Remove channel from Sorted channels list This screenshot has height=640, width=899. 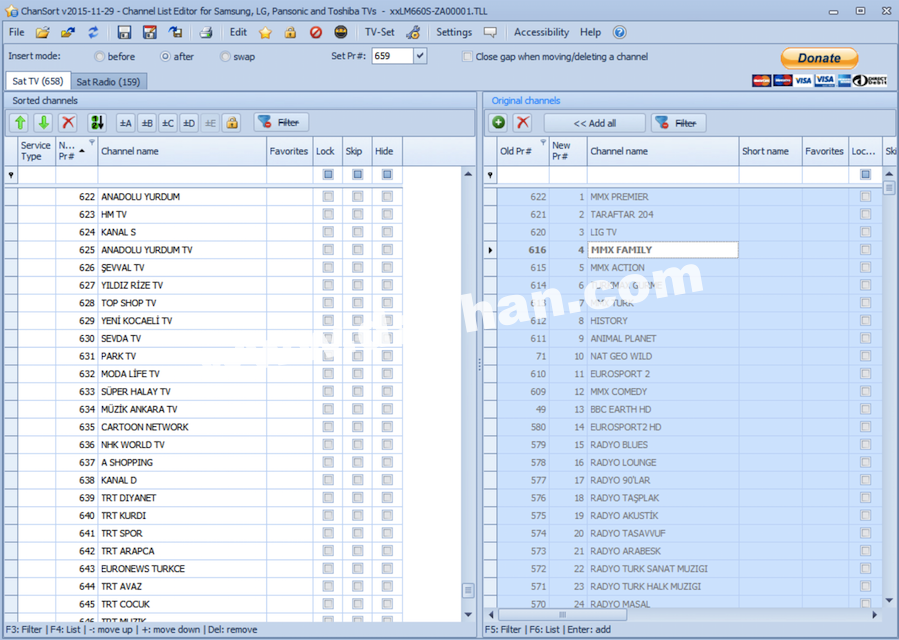point(68,123)
